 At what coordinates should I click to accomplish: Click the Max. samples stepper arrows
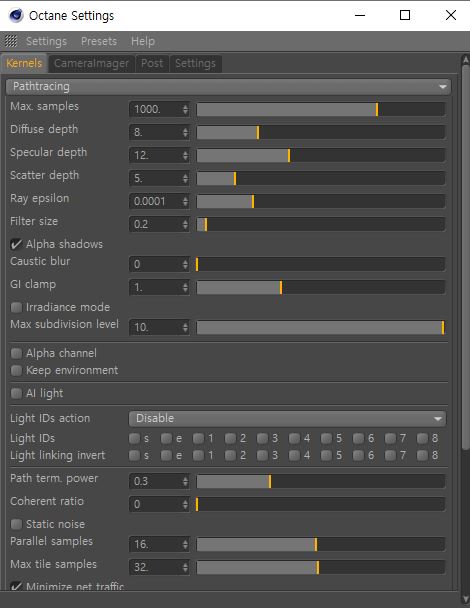coord(185,110)
